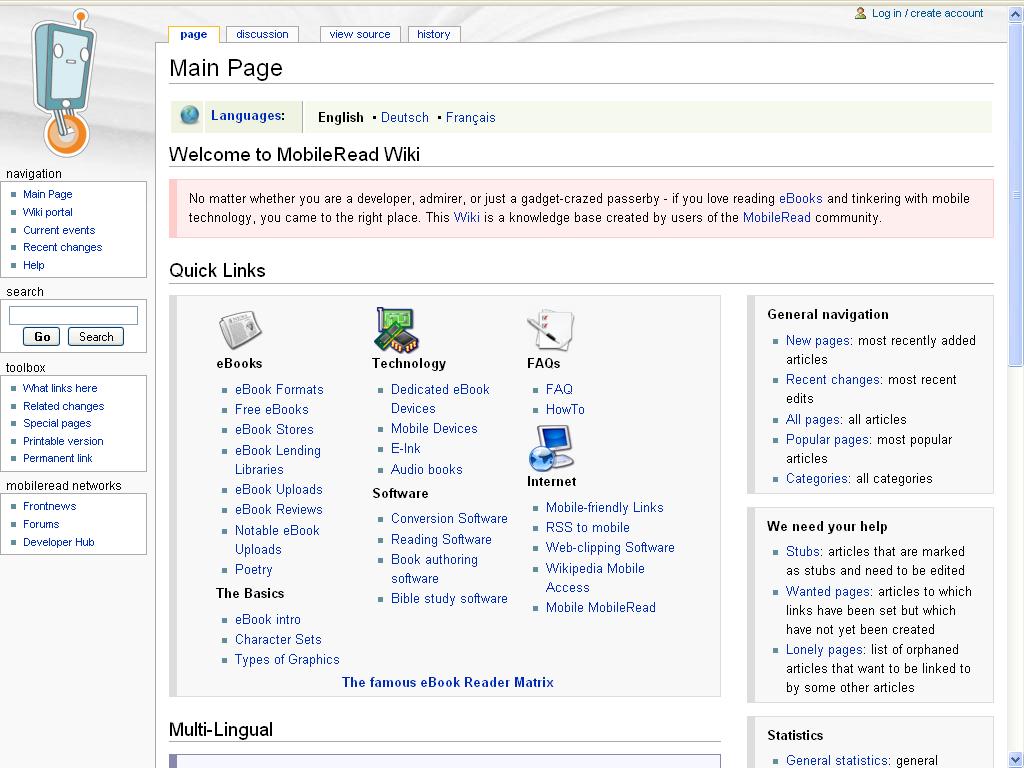Open the E-Ink link
The image size is (1024, 768).
point(406,449)
